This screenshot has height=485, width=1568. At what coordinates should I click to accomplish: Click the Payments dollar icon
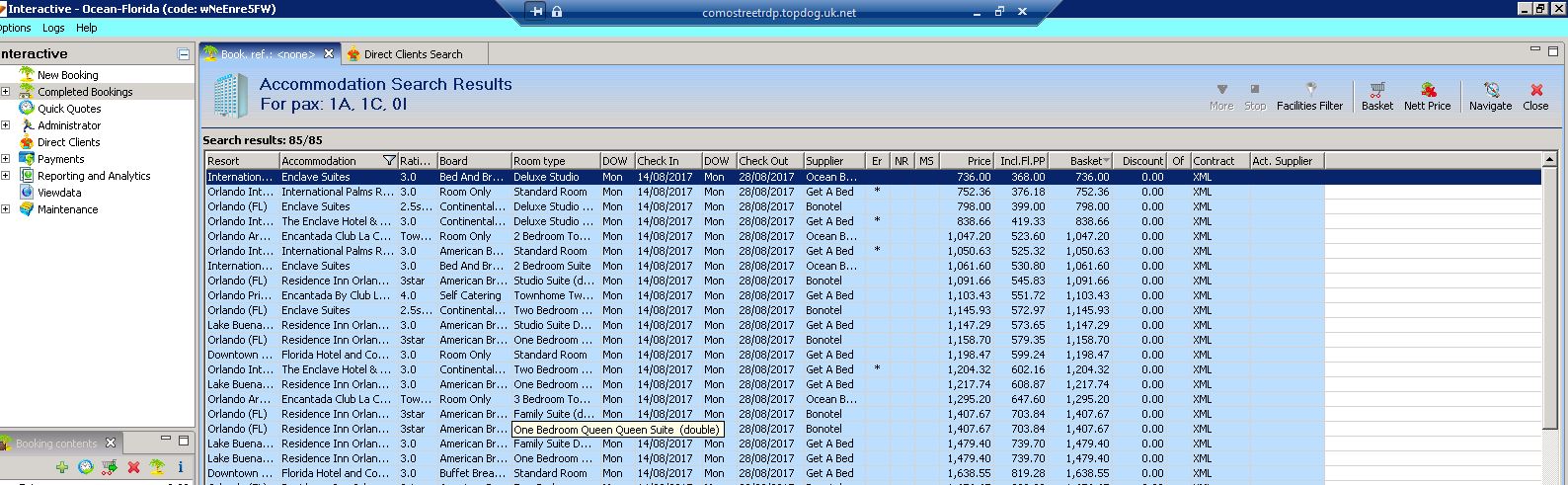27,158
